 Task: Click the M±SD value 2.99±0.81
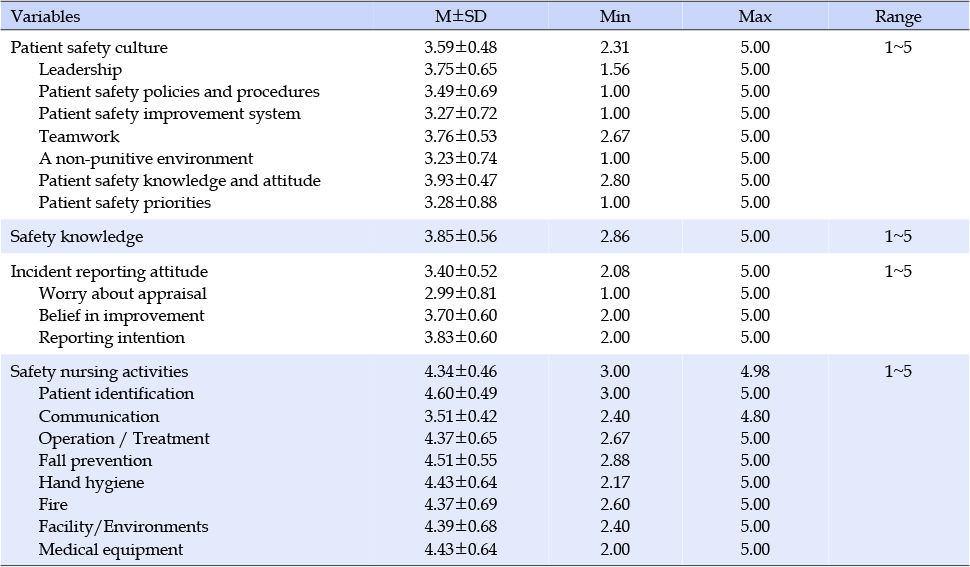click(460, 294)
